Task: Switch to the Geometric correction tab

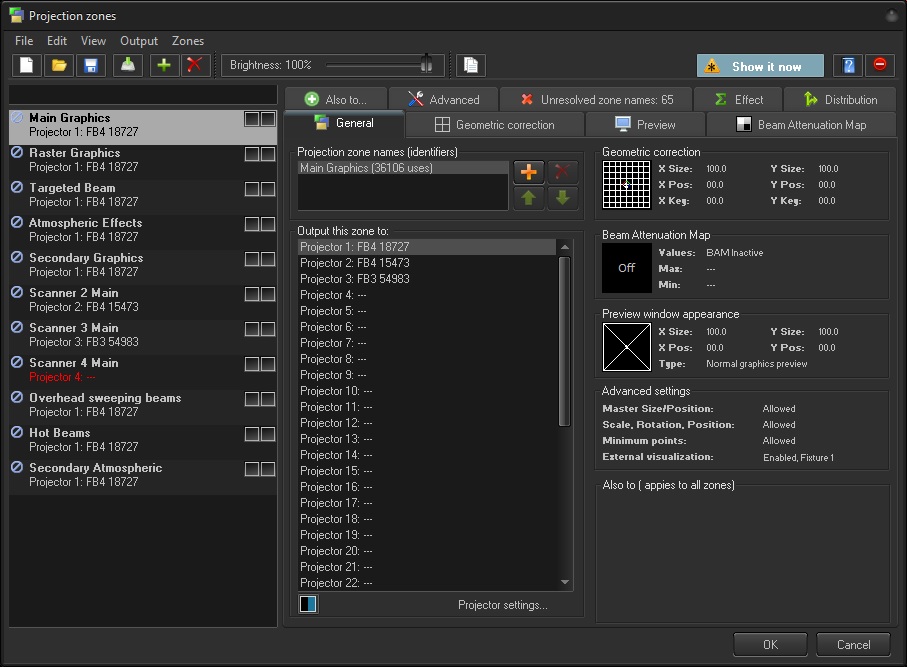Action: [494, 125]
